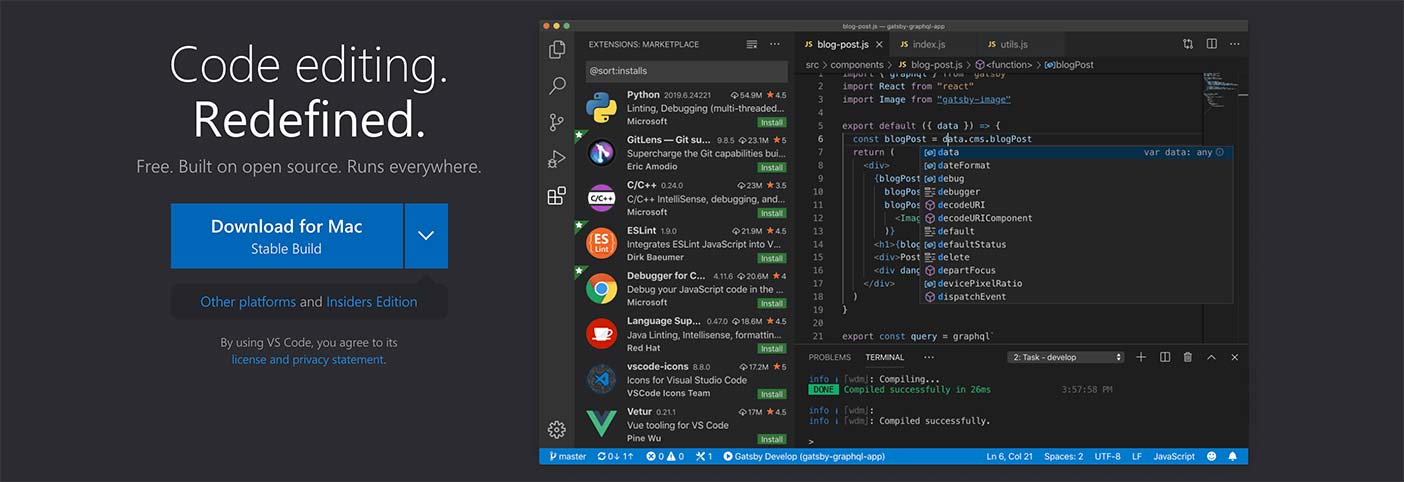The height and width of the screenshot is (482, 1404).
Task: Click errors and warnings count in status bar
Action: [665, 456]
